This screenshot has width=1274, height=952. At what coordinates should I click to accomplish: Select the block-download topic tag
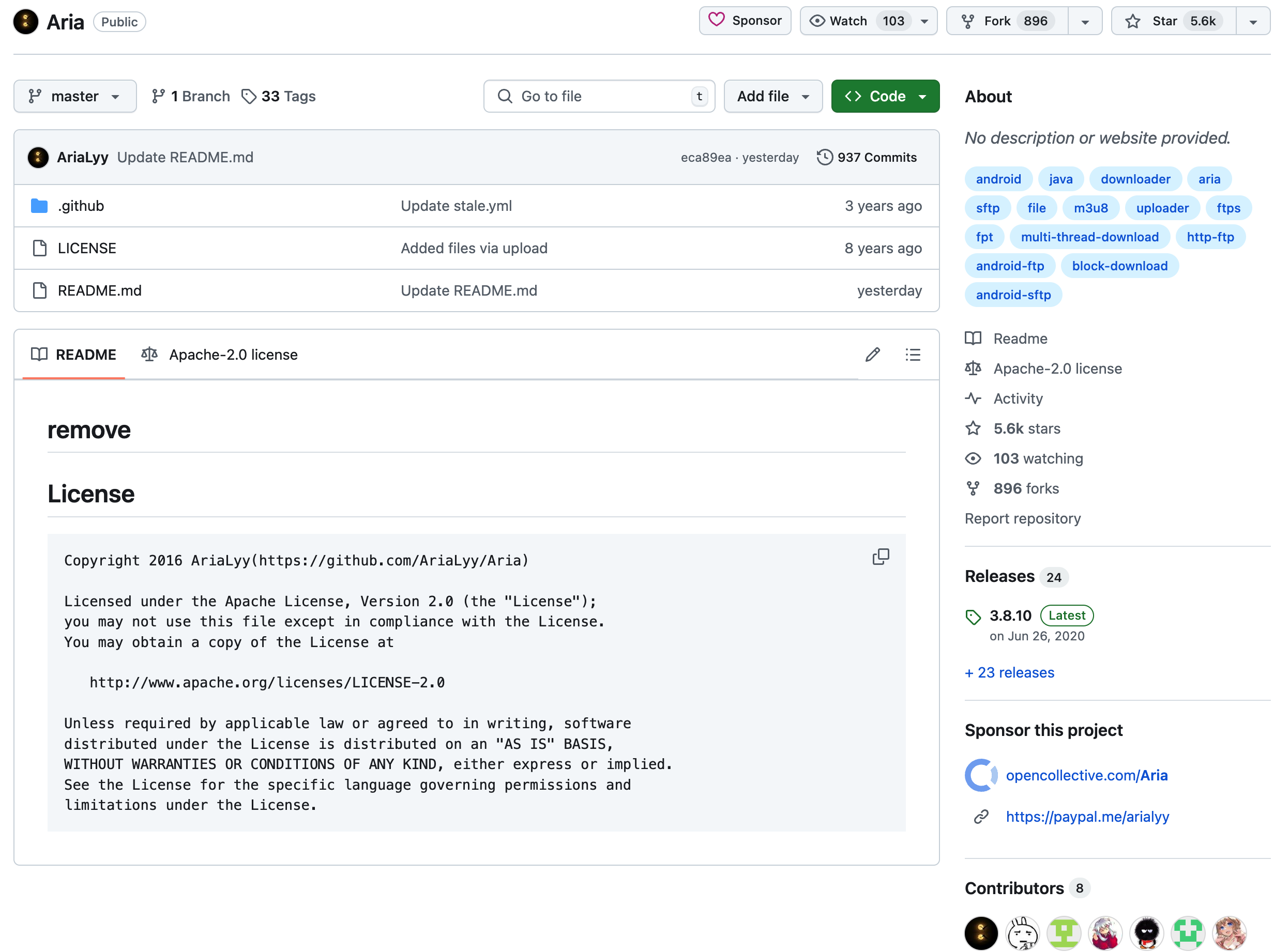point(1120,265)
